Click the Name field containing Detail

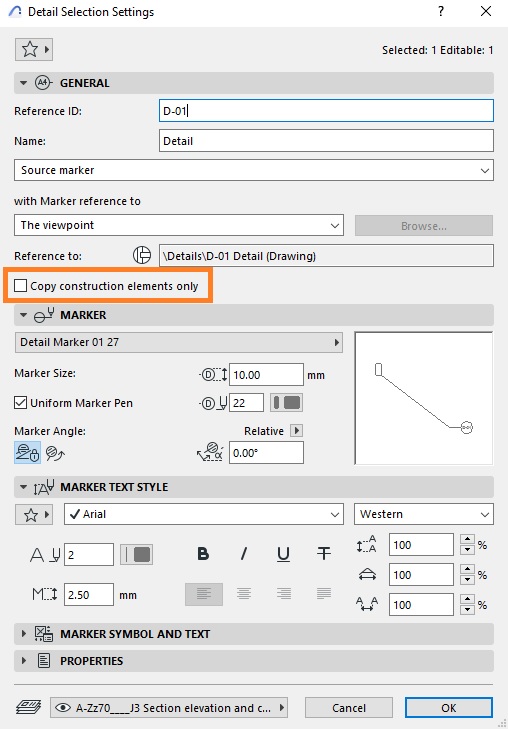pyautogui.click(x=326, y=141)
